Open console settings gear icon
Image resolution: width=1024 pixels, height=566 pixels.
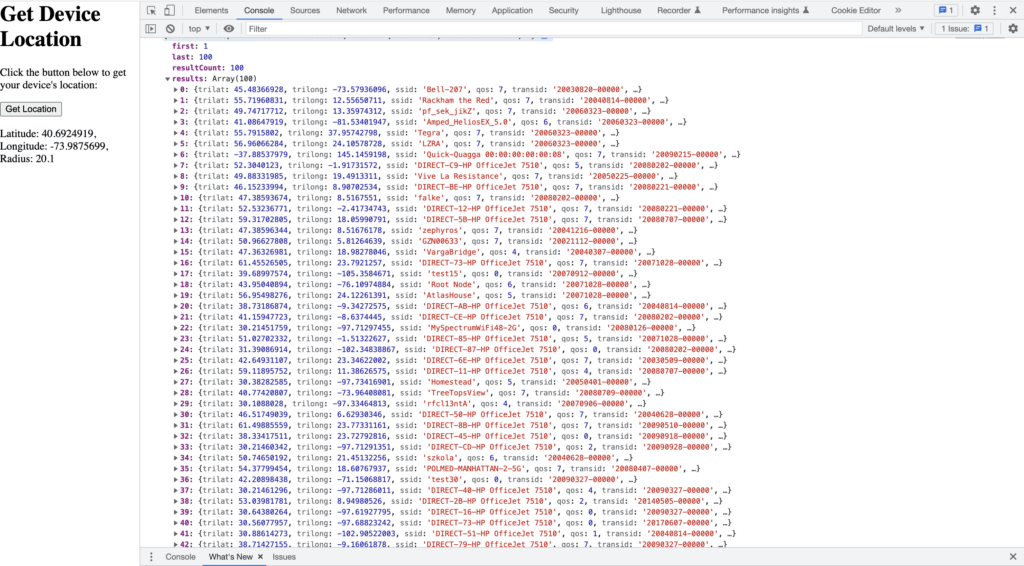point(1012,29)
